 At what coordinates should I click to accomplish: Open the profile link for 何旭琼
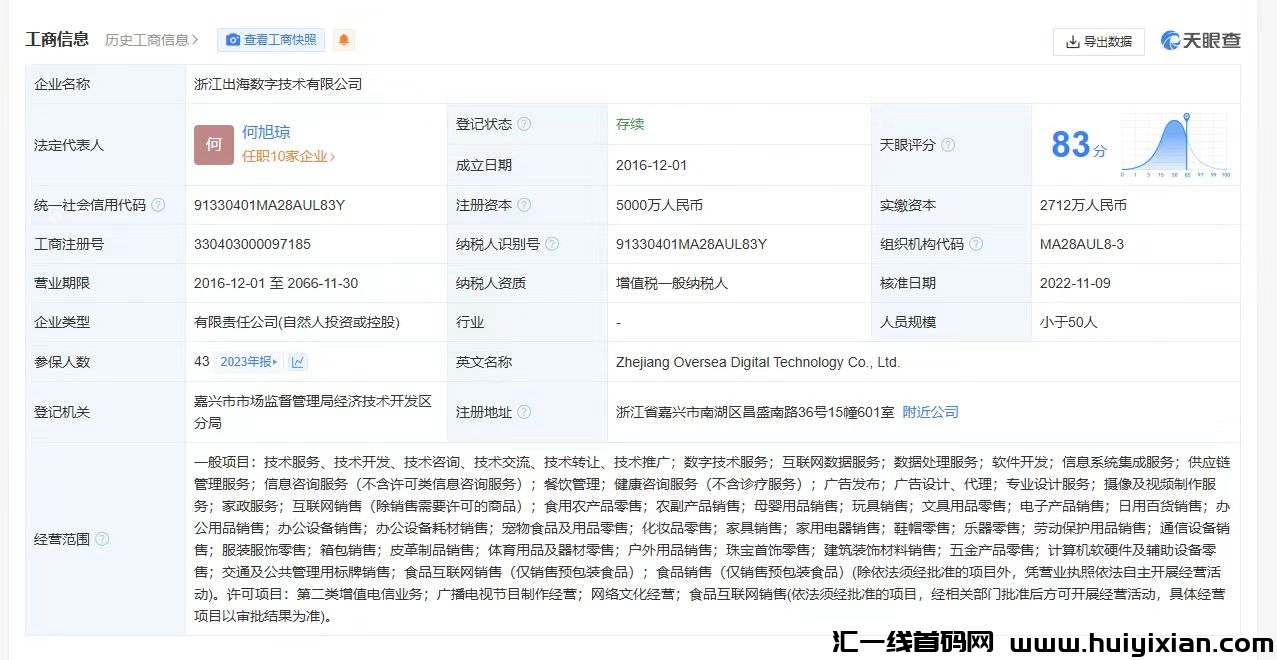coord(266,132)
